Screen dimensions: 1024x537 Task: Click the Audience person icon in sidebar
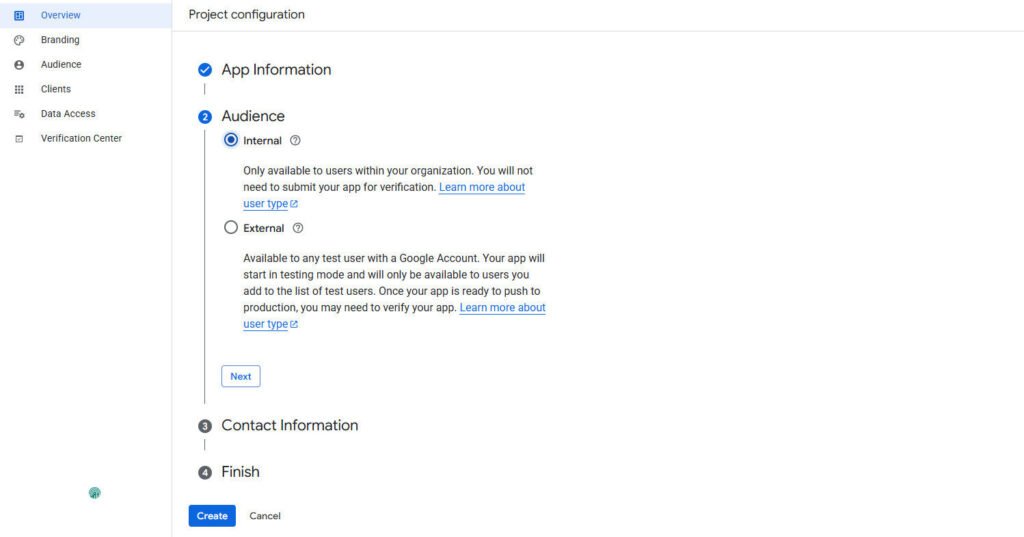pos(19,65)
